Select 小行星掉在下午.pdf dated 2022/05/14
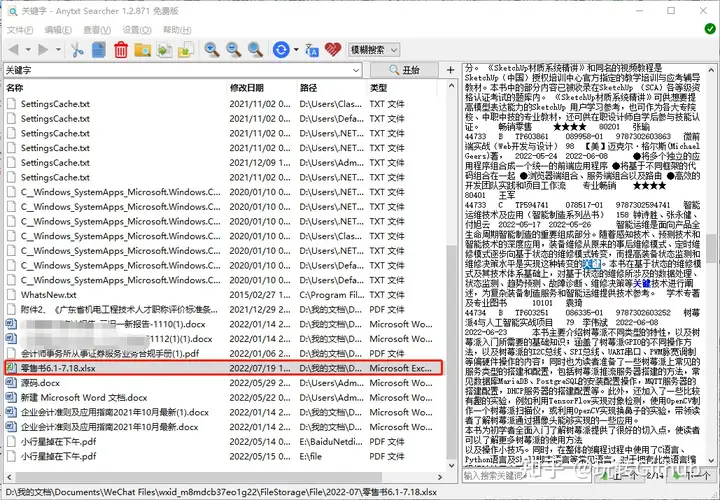The height and width of the screenshot is (500, 720). coord(224,442)
